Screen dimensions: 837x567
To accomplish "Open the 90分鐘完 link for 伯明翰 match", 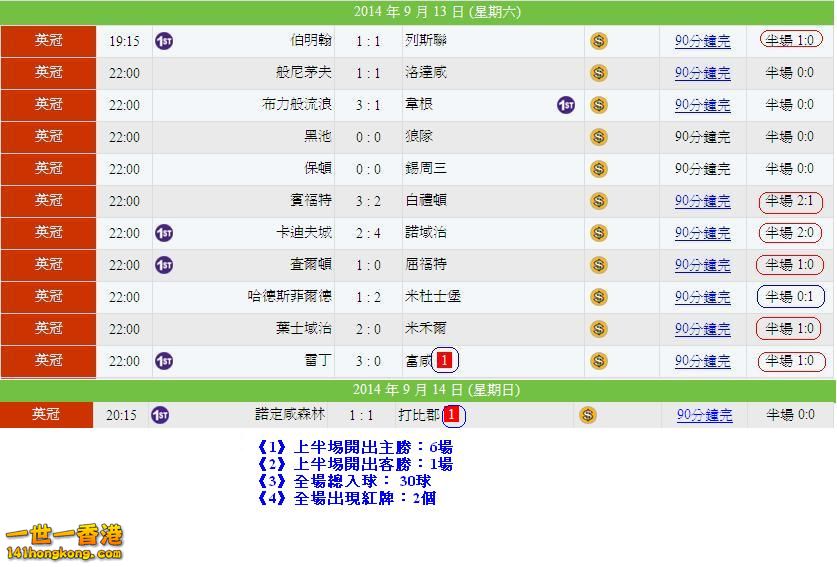I will tap(702, 41).
